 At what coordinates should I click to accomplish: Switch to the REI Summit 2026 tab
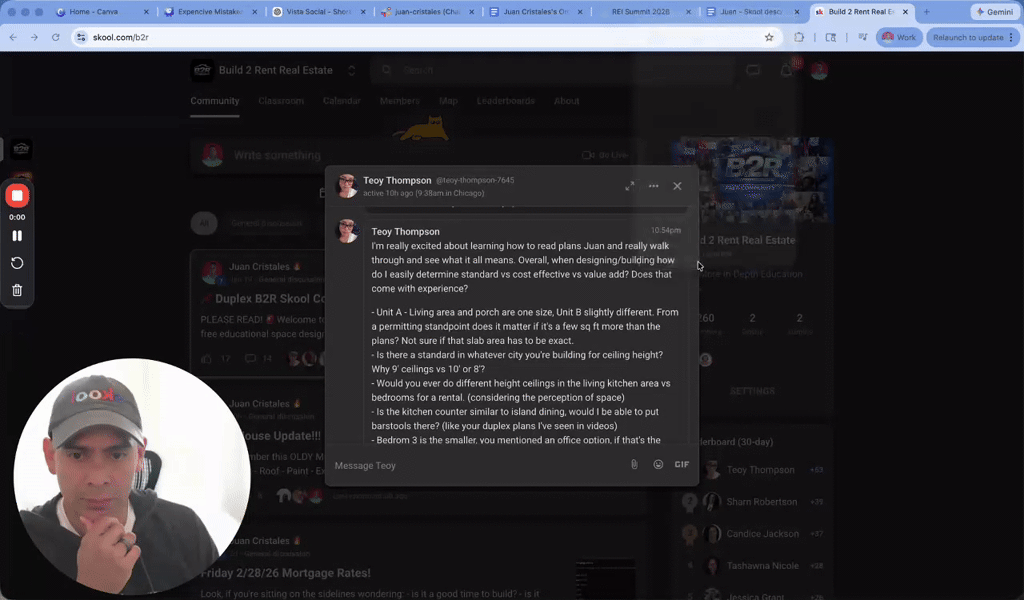coord(640,12)
